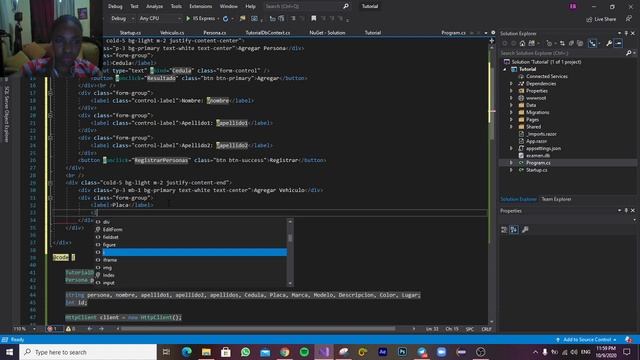Click the Categorized icon in Properties panel
Screen dimensions: 640x360
pyautogui.click(x=504, y=230)
